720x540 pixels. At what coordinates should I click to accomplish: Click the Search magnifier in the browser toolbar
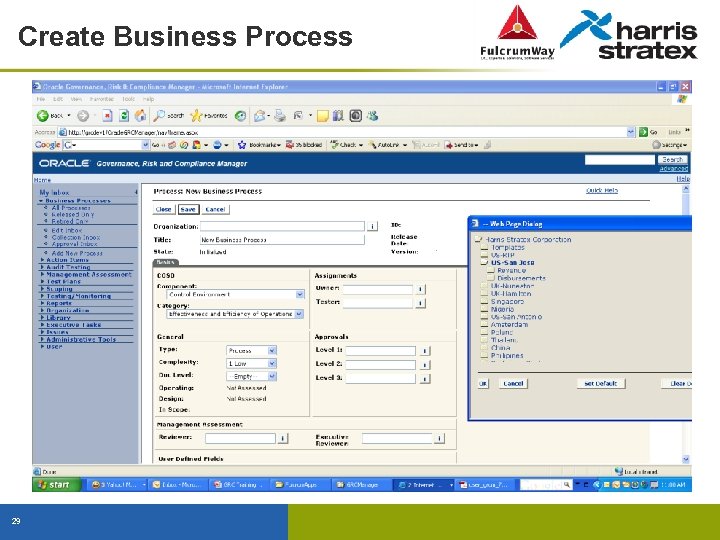click(159, 116)
